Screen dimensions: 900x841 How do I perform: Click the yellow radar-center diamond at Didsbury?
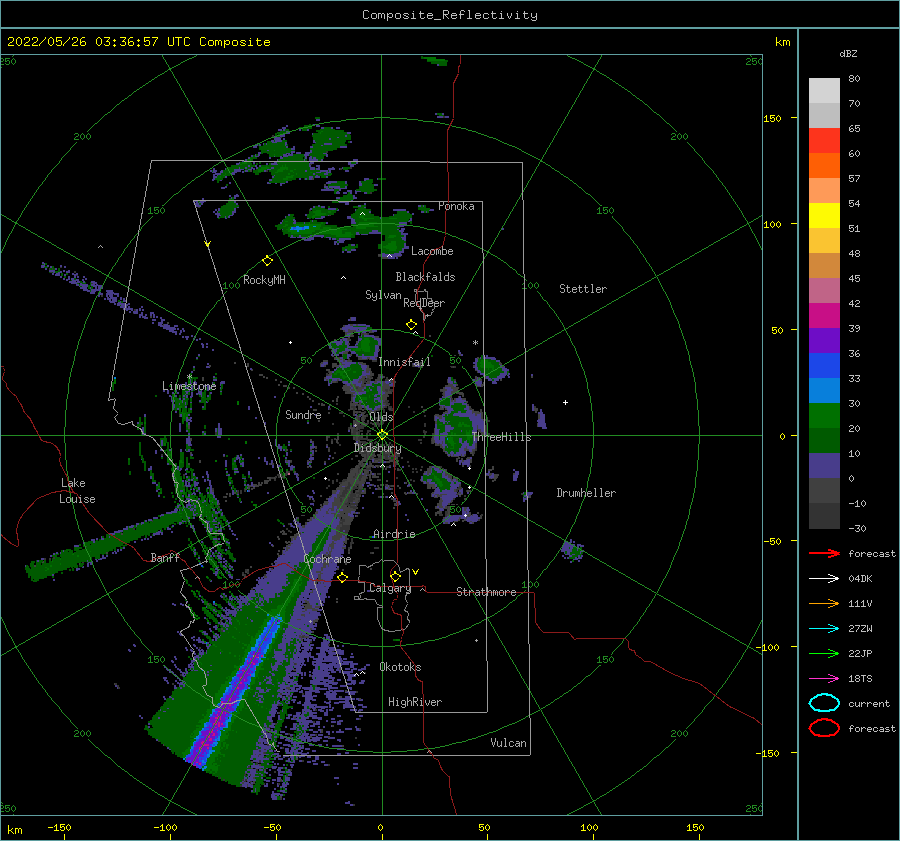click(382, 435)
